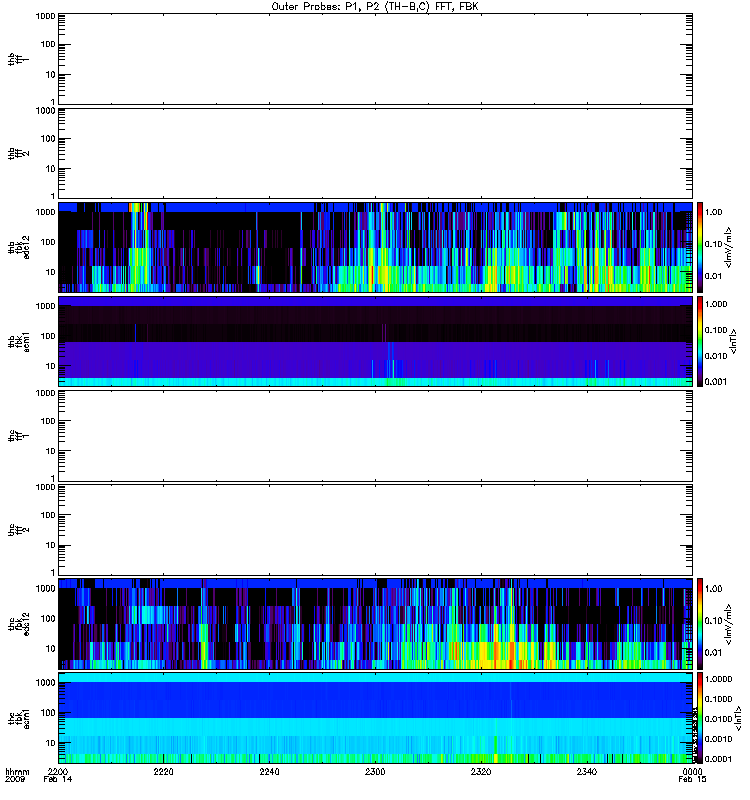Click the 'thc fbk scm1' y-axis label
Viewport: 750px width, 800px height.
18,718
